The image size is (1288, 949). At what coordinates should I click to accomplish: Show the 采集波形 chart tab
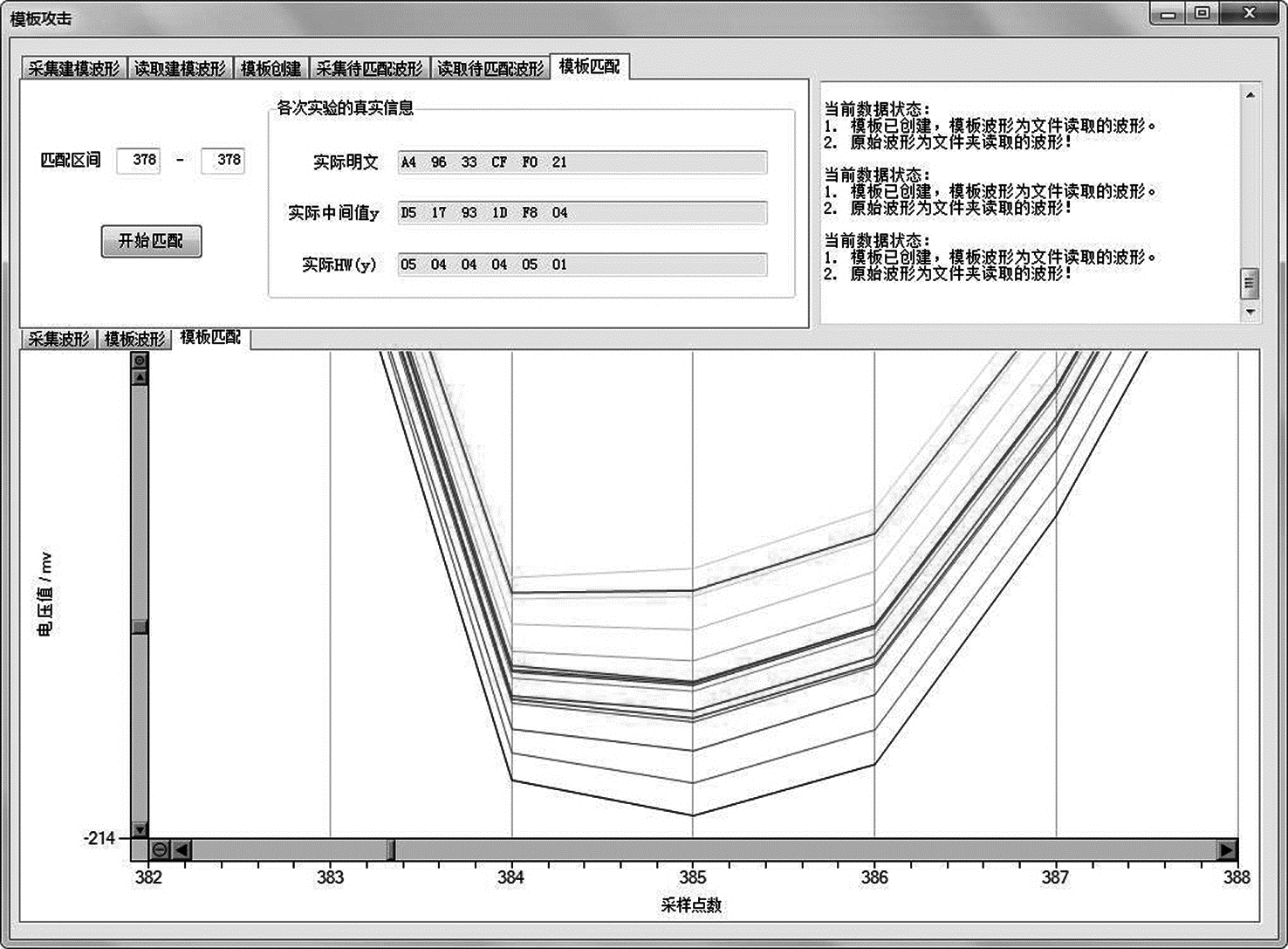[x=58, y=339]
